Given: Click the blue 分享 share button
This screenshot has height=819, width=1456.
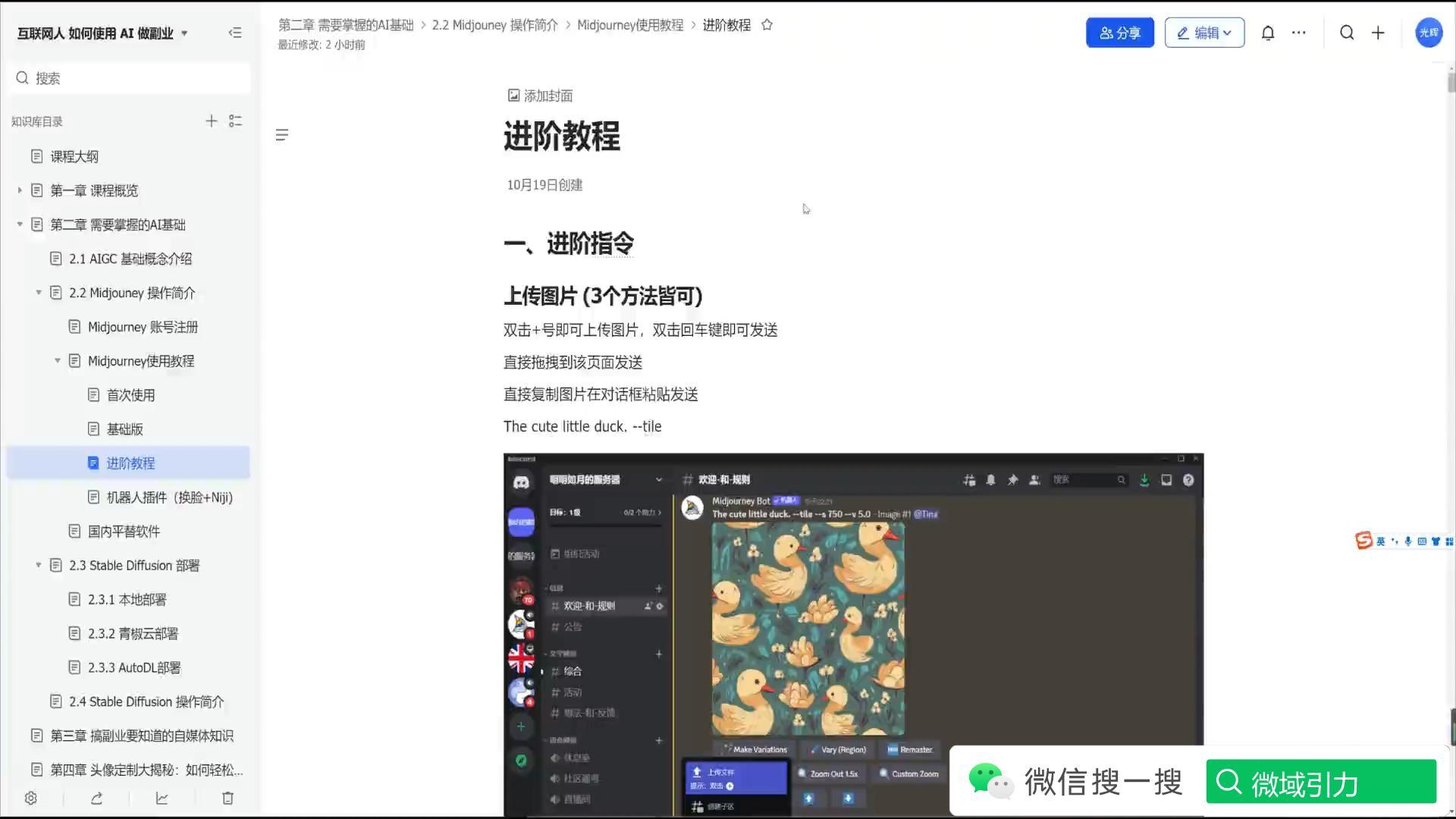Looking at the screenshot, I should (1120, 33).
